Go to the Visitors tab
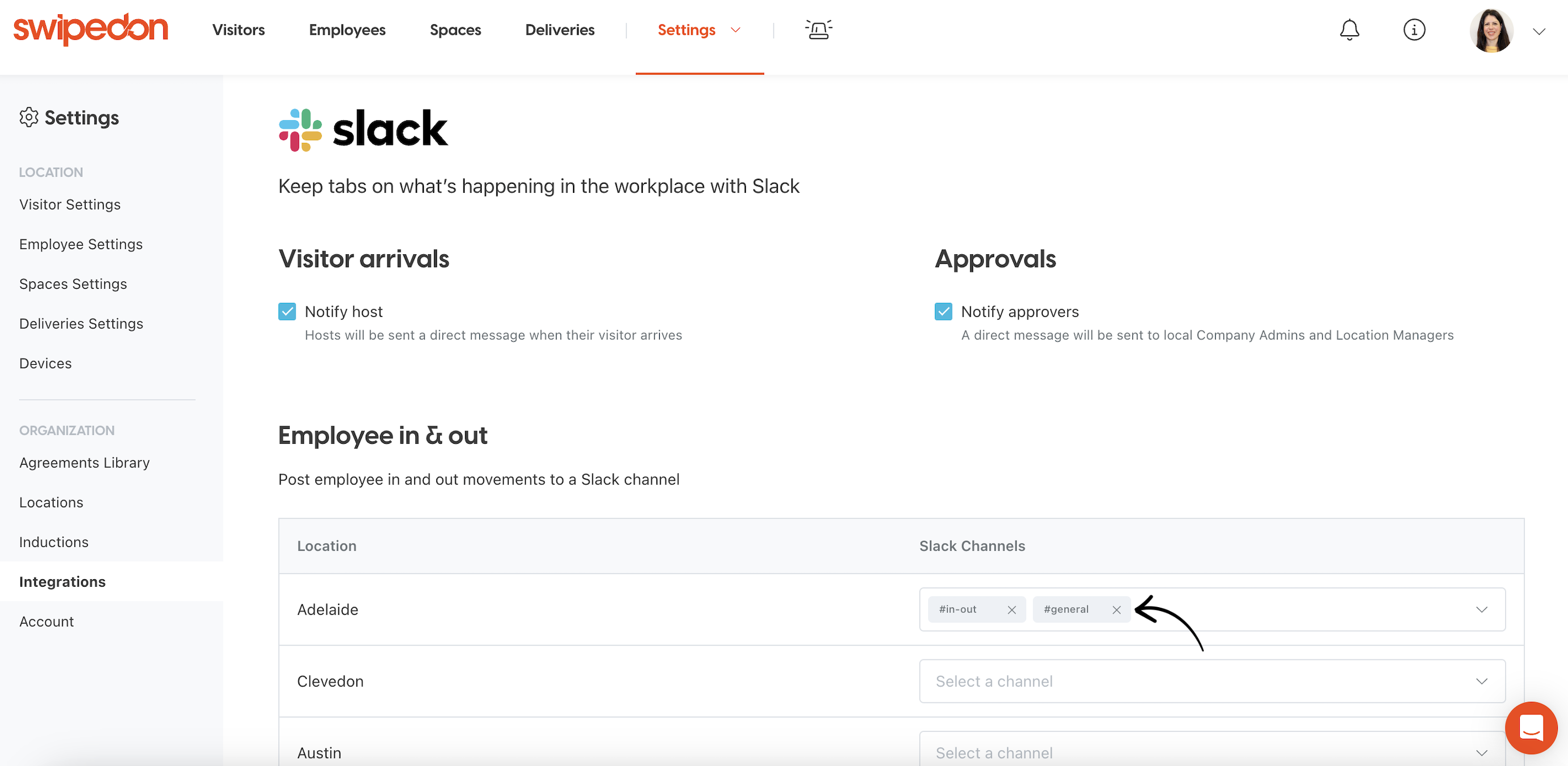The image size is (1568, 766). (239, 30)
